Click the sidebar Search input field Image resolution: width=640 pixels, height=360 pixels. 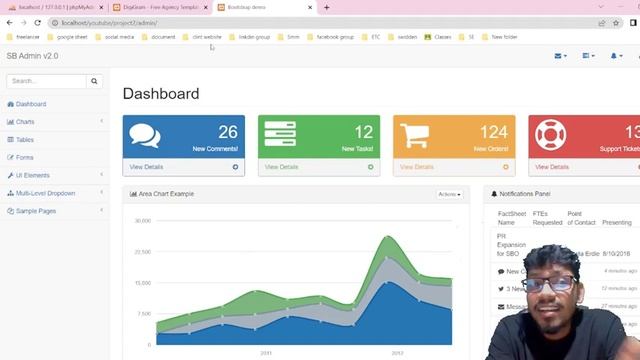47,81
